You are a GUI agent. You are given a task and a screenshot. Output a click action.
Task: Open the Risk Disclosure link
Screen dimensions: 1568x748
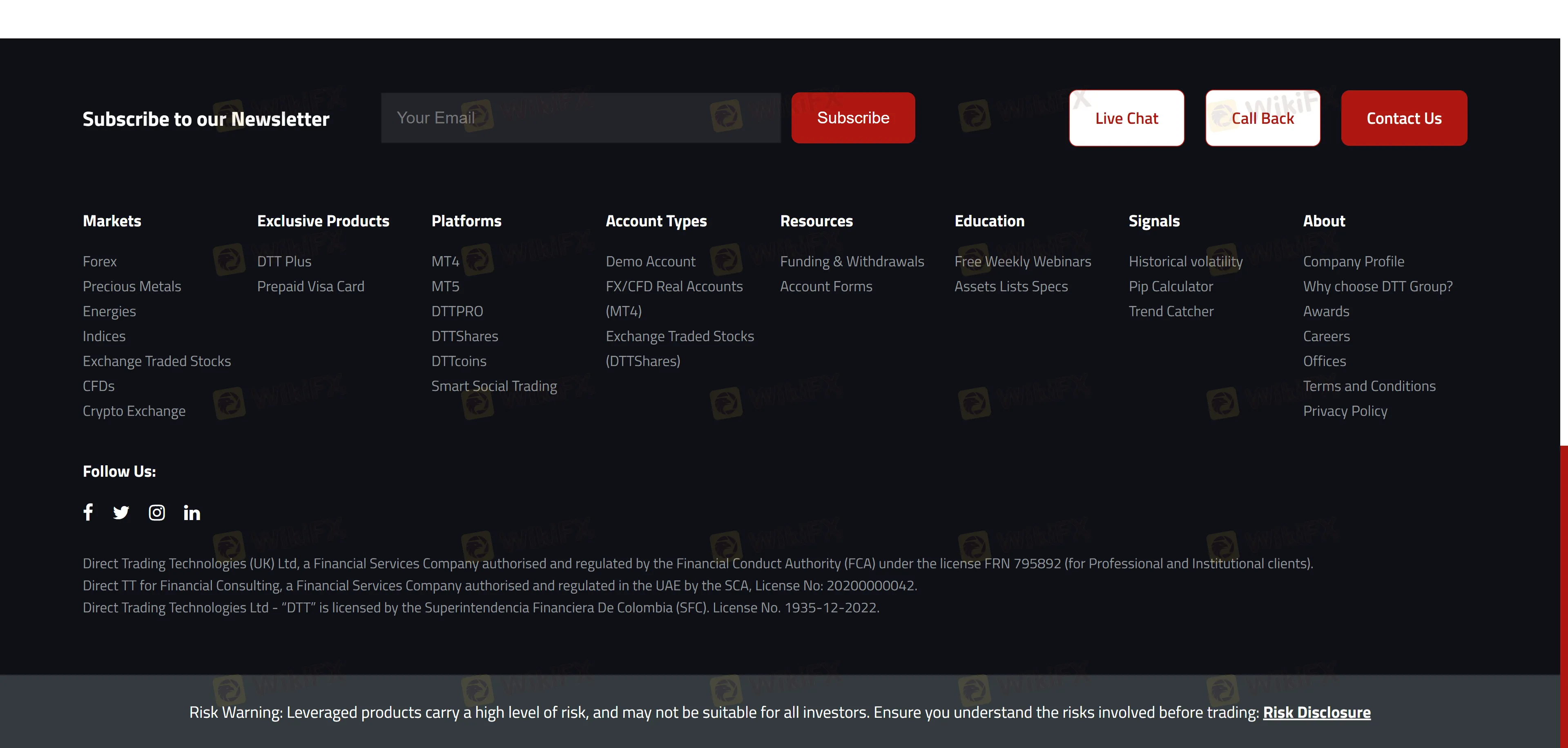1316,712
